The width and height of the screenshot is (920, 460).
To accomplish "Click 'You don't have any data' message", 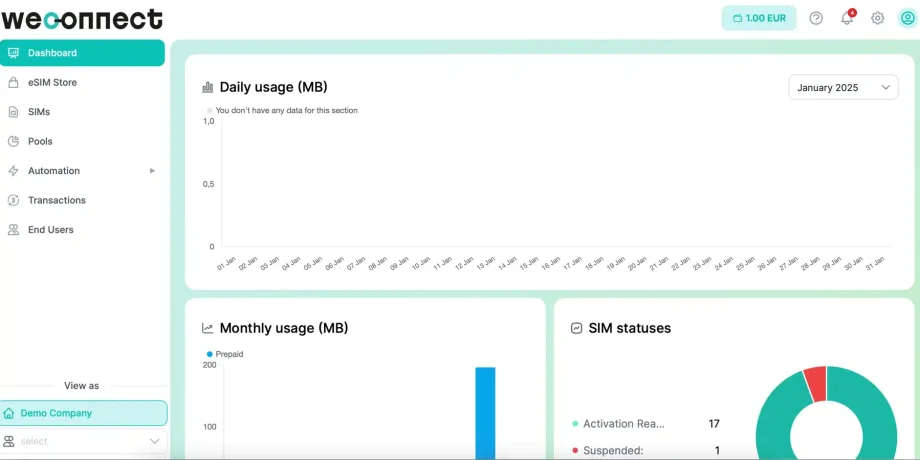I will tap(286, 110).
